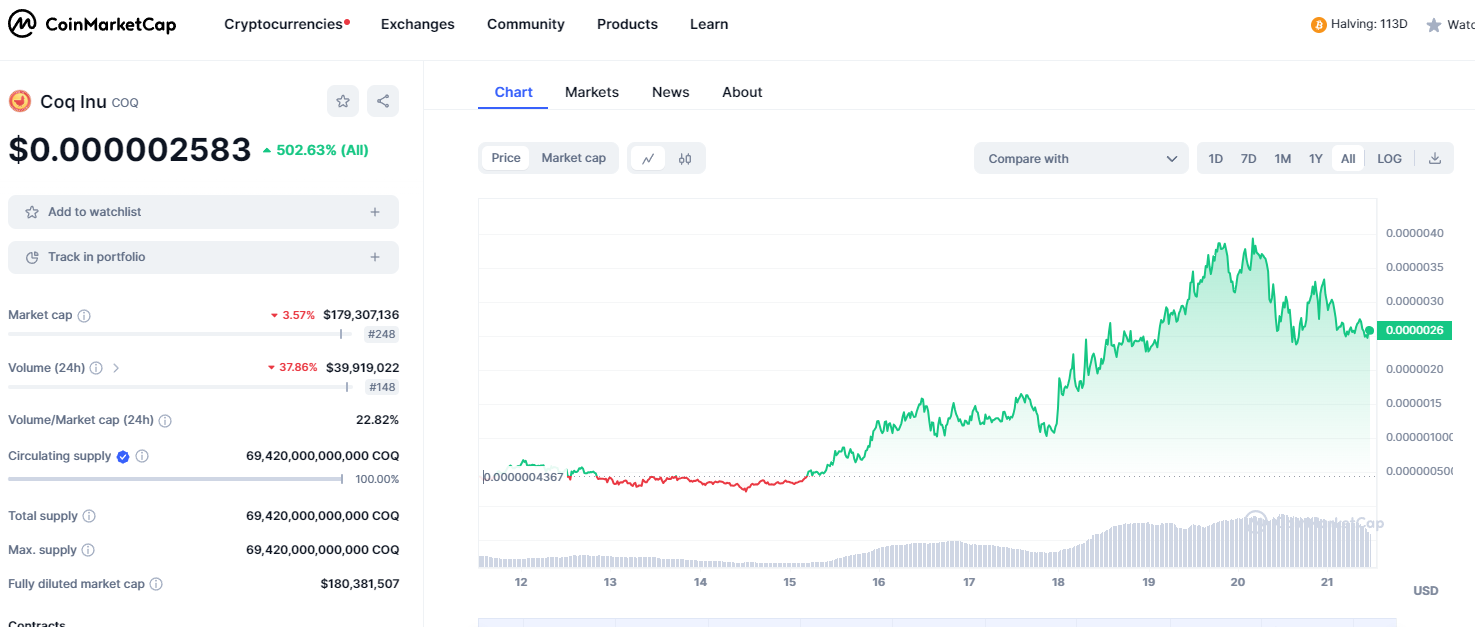Open Community menu
1475x627 pixels.
[x=526, y=24]
